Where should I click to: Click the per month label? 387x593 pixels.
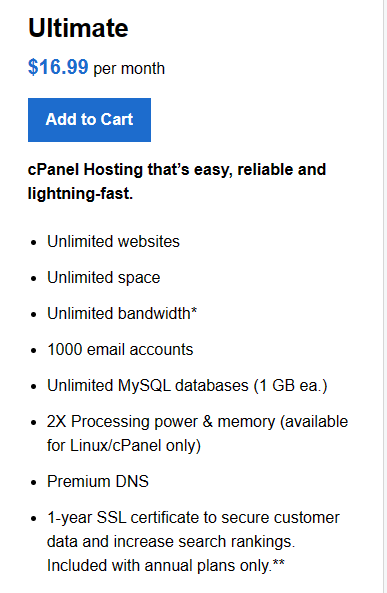(x=129, y=69)
